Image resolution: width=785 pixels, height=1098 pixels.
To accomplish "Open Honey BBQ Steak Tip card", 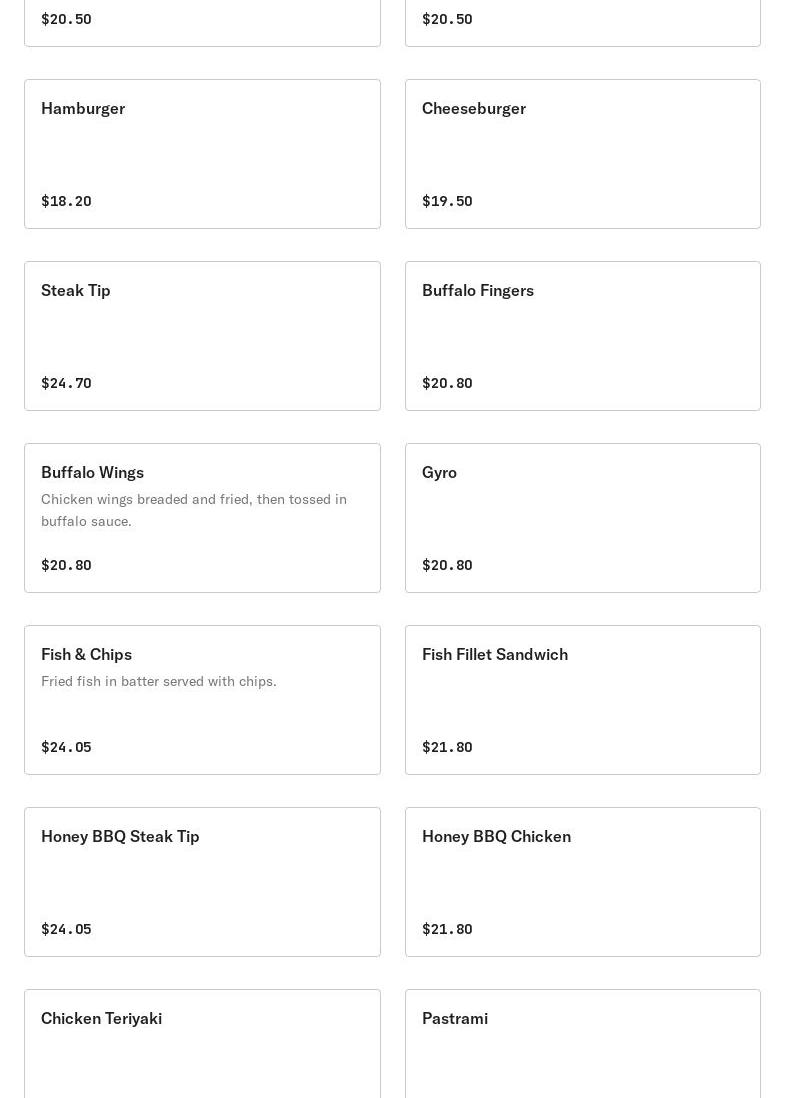I will pos(202,882).
